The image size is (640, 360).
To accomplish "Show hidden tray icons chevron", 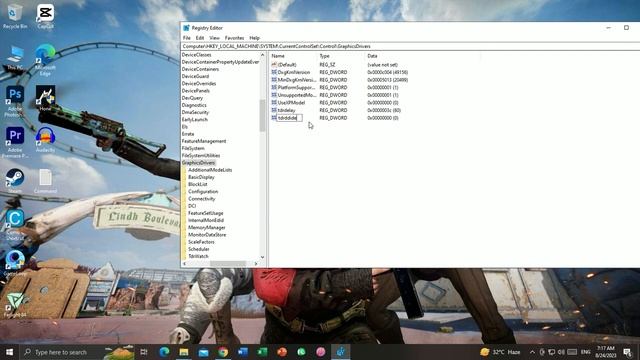I will pyautogui.click(x=532, y=352).
